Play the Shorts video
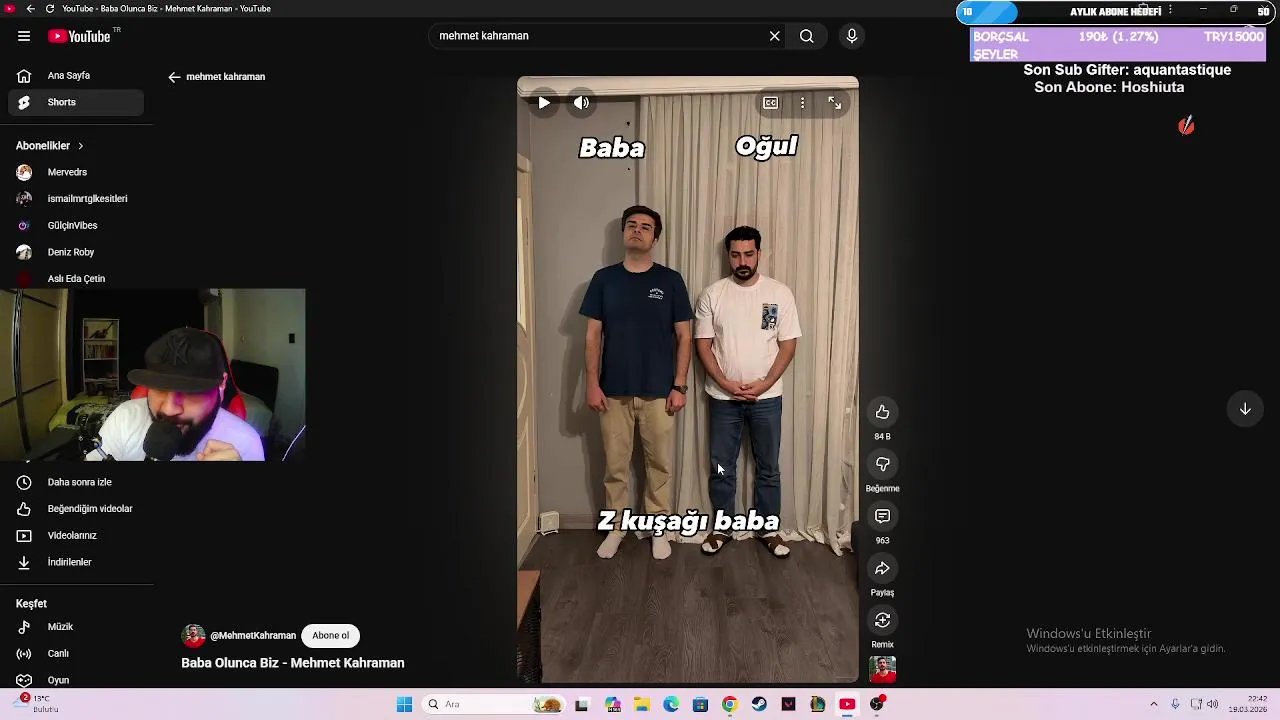The height and width of the screenshot is (720, 1280). click(x=544, y=102)
